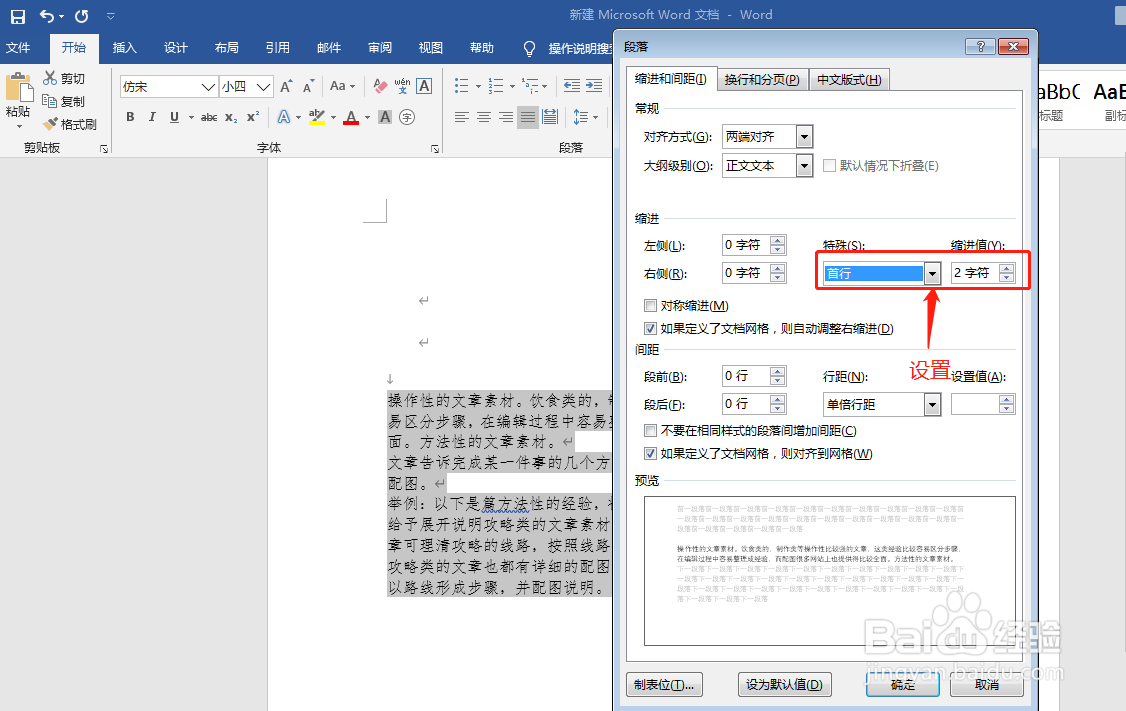
Task: Apply superscript formatting x²
Action: 253,117
